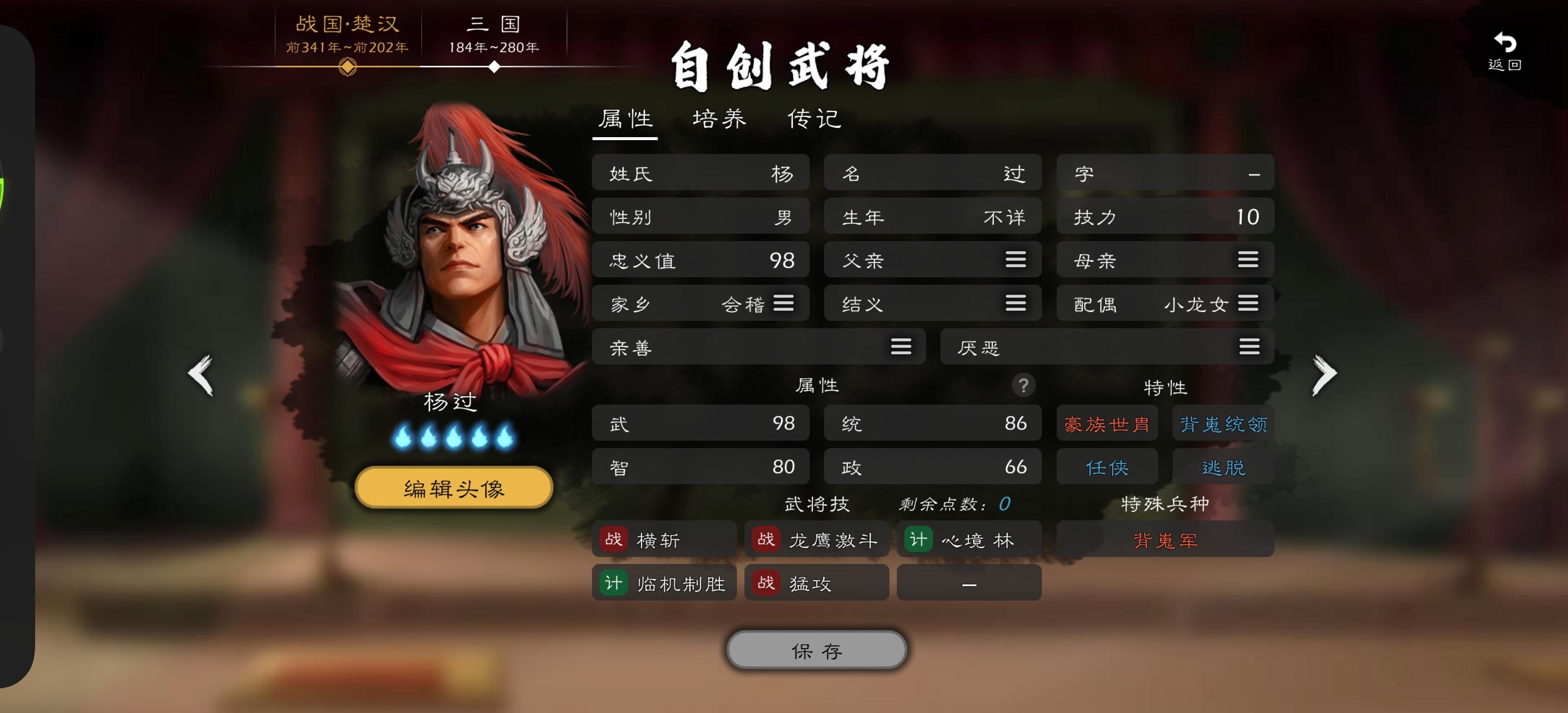This screenshot has width=1568, height=713.
Task: Select the 横斩 battle skill
Action: 664,540
